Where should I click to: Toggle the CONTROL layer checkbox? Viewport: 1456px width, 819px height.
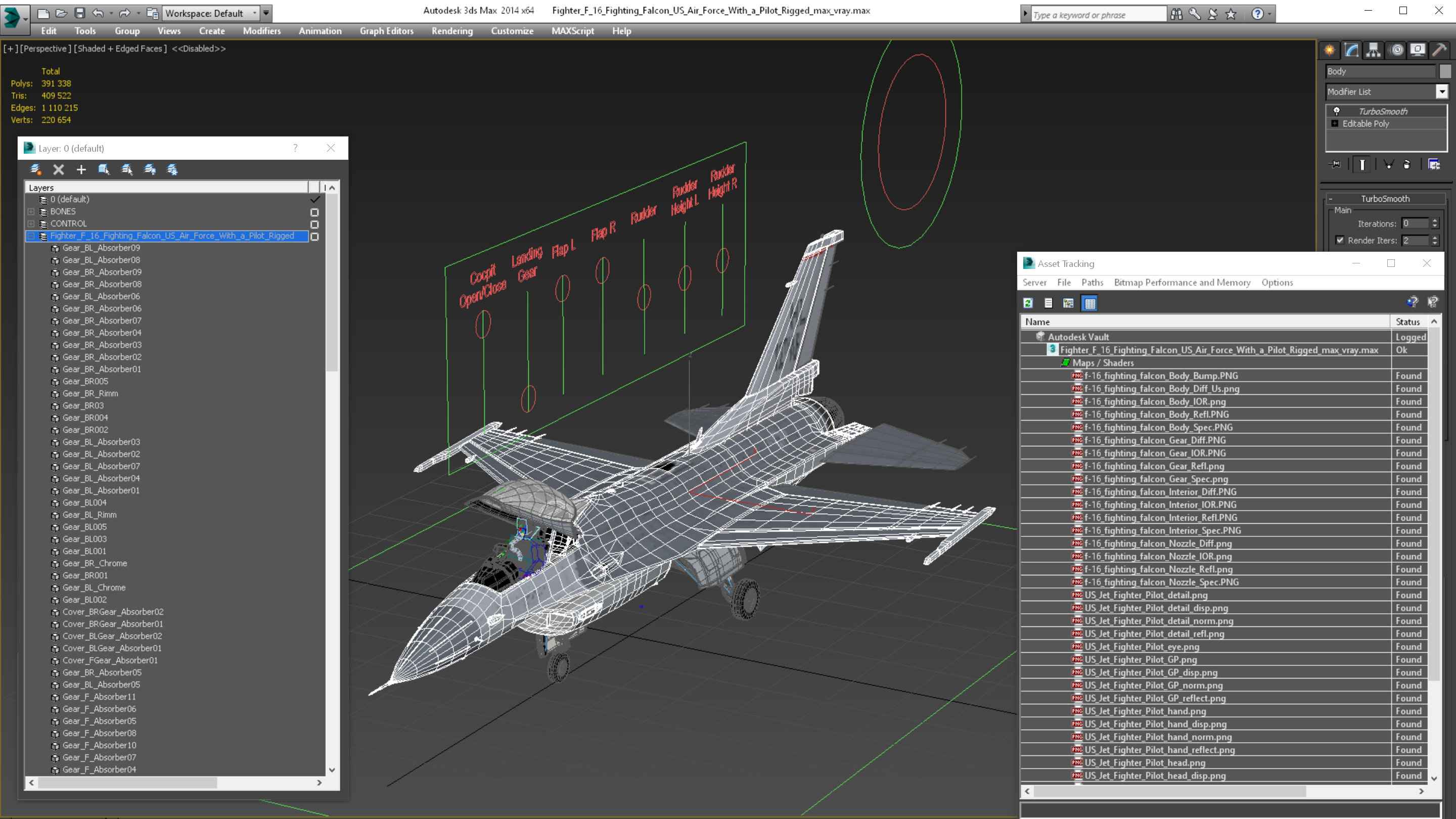(x=315, y=224)
